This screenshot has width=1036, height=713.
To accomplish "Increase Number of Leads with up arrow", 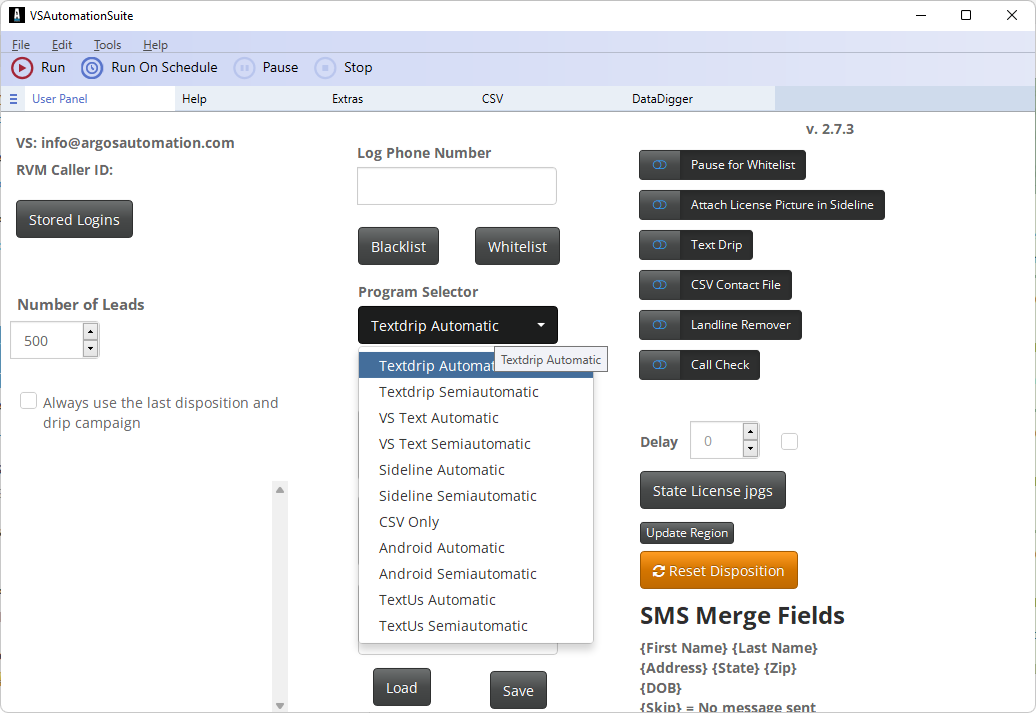I will tap(90, 332).
